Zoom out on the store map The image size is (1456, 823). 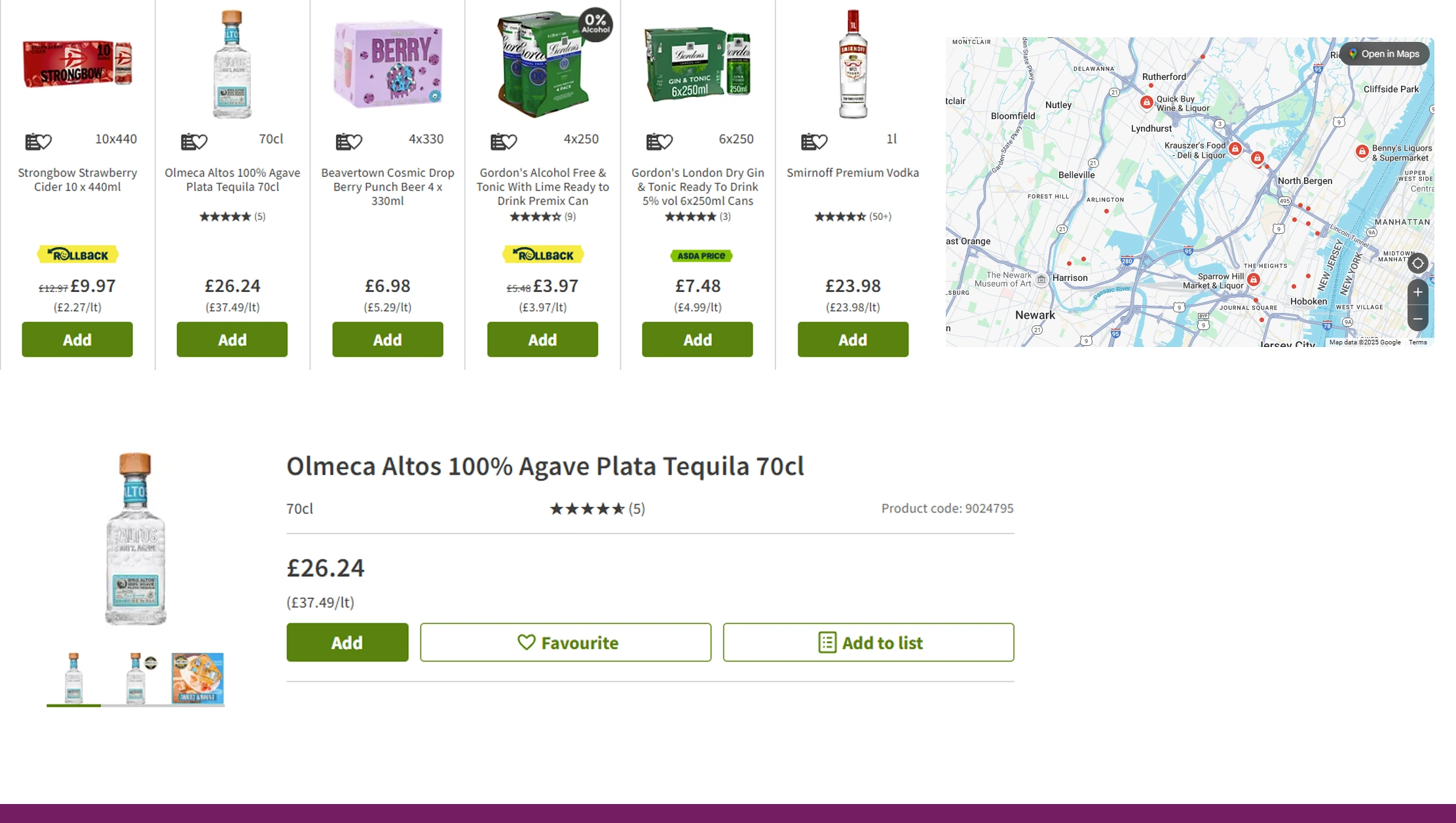click(x=1417, y=319)
